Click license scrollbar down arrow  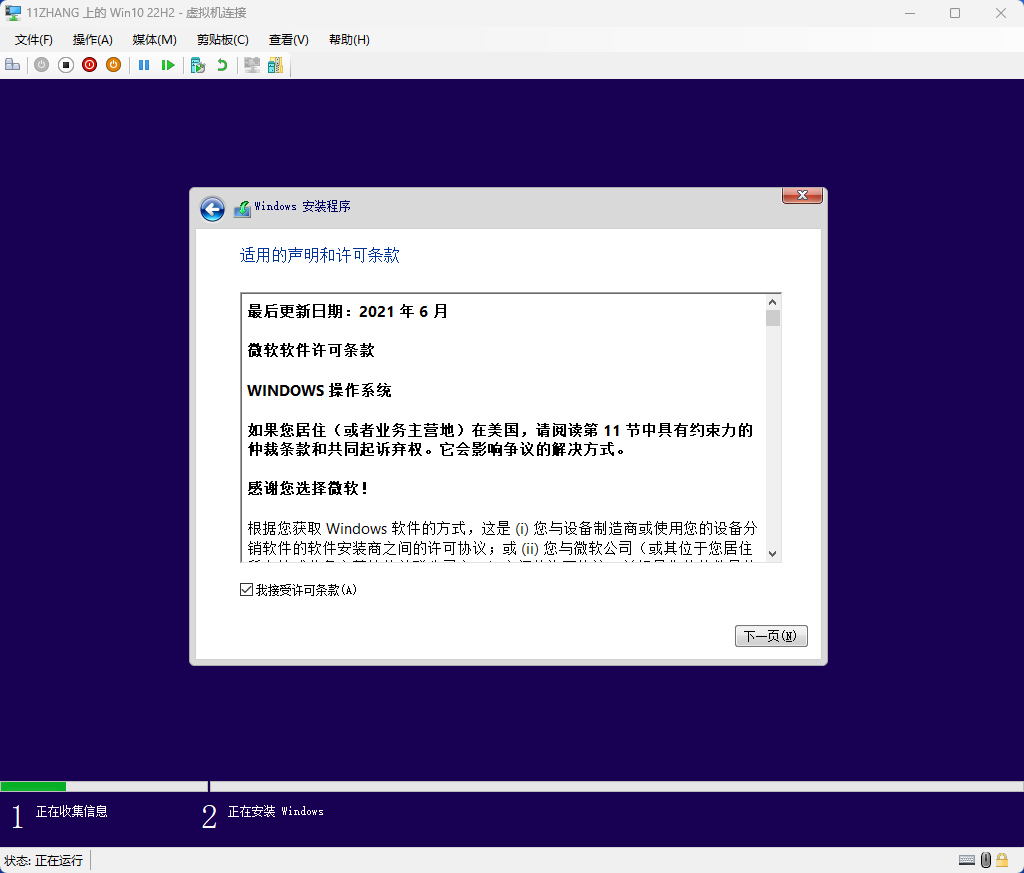pyautogui.click(x=773, y=554)
